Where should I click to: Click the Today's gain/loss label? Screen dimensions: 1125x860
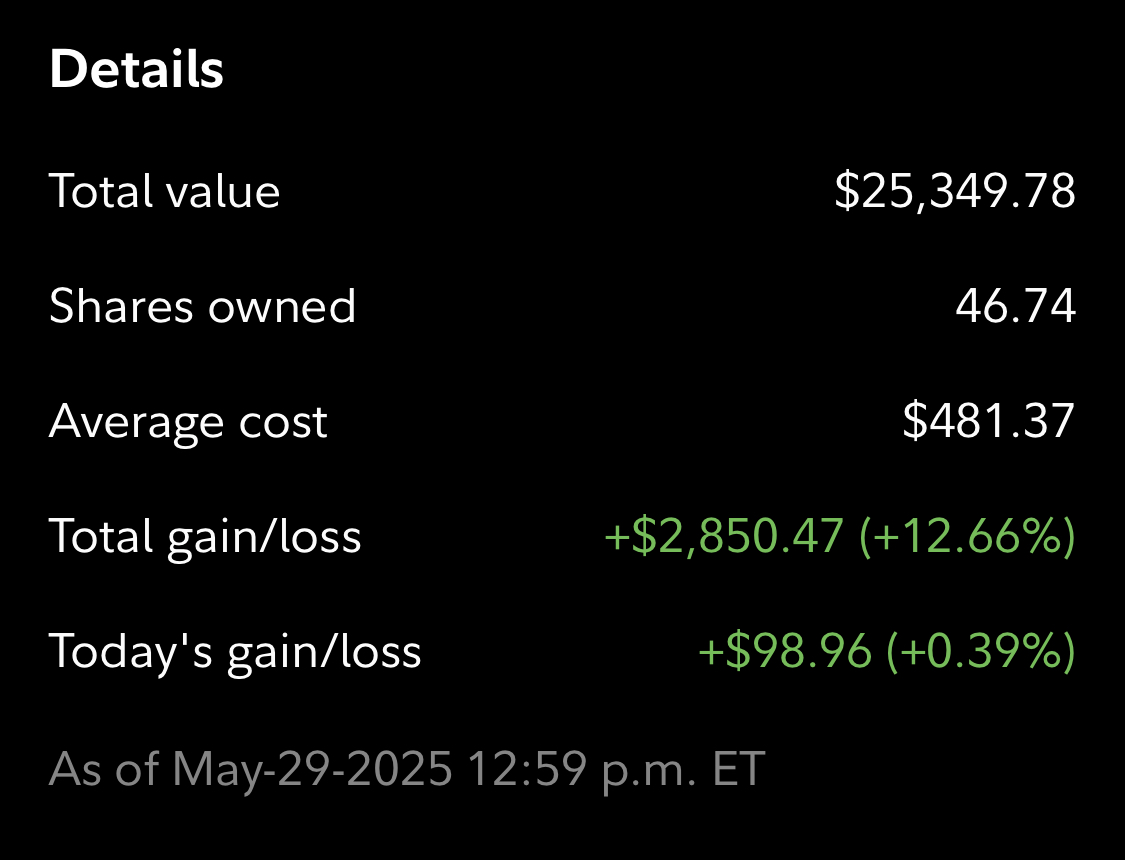point(235,651)
